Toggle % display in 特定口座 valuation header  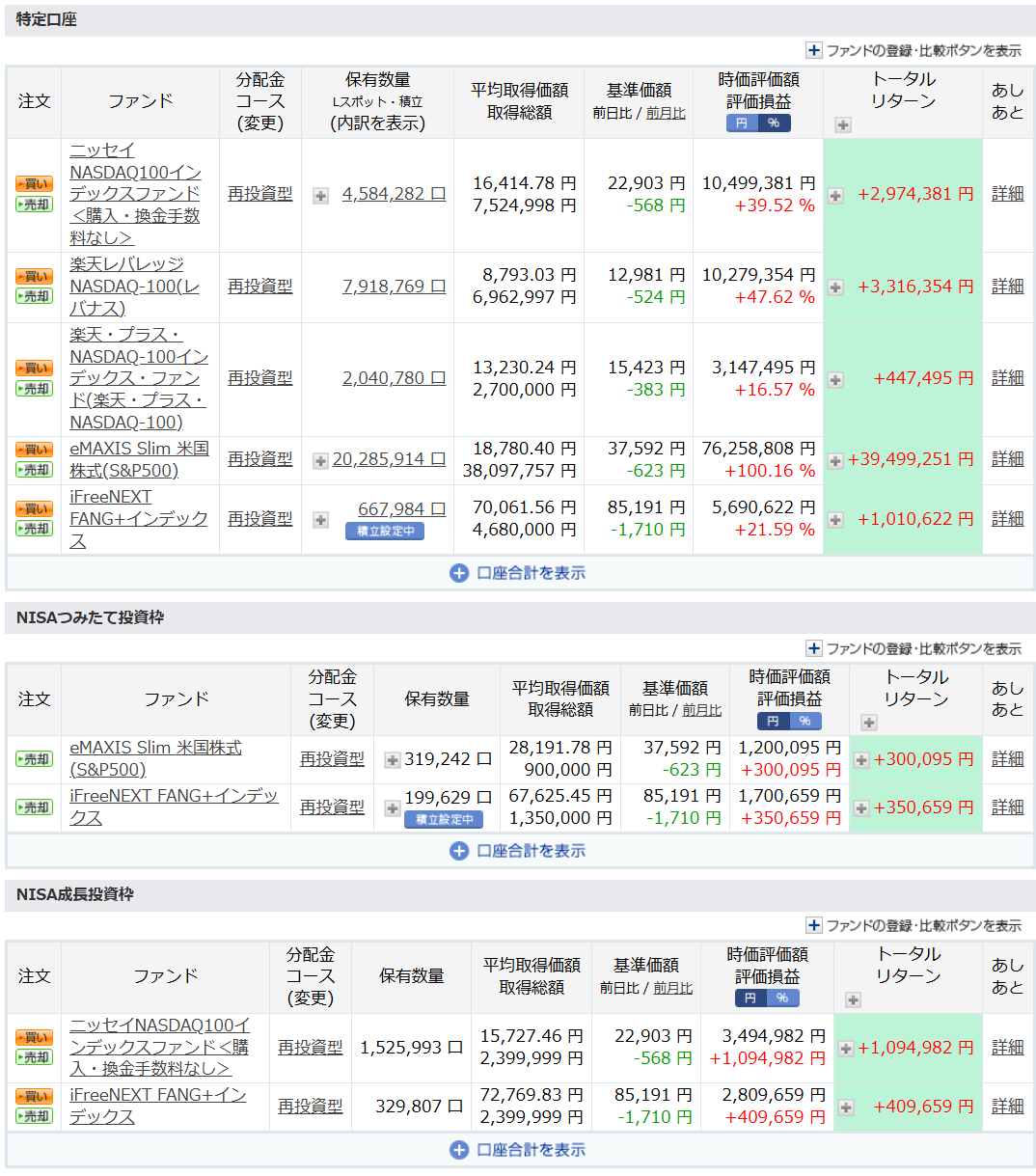click(774, 123)
